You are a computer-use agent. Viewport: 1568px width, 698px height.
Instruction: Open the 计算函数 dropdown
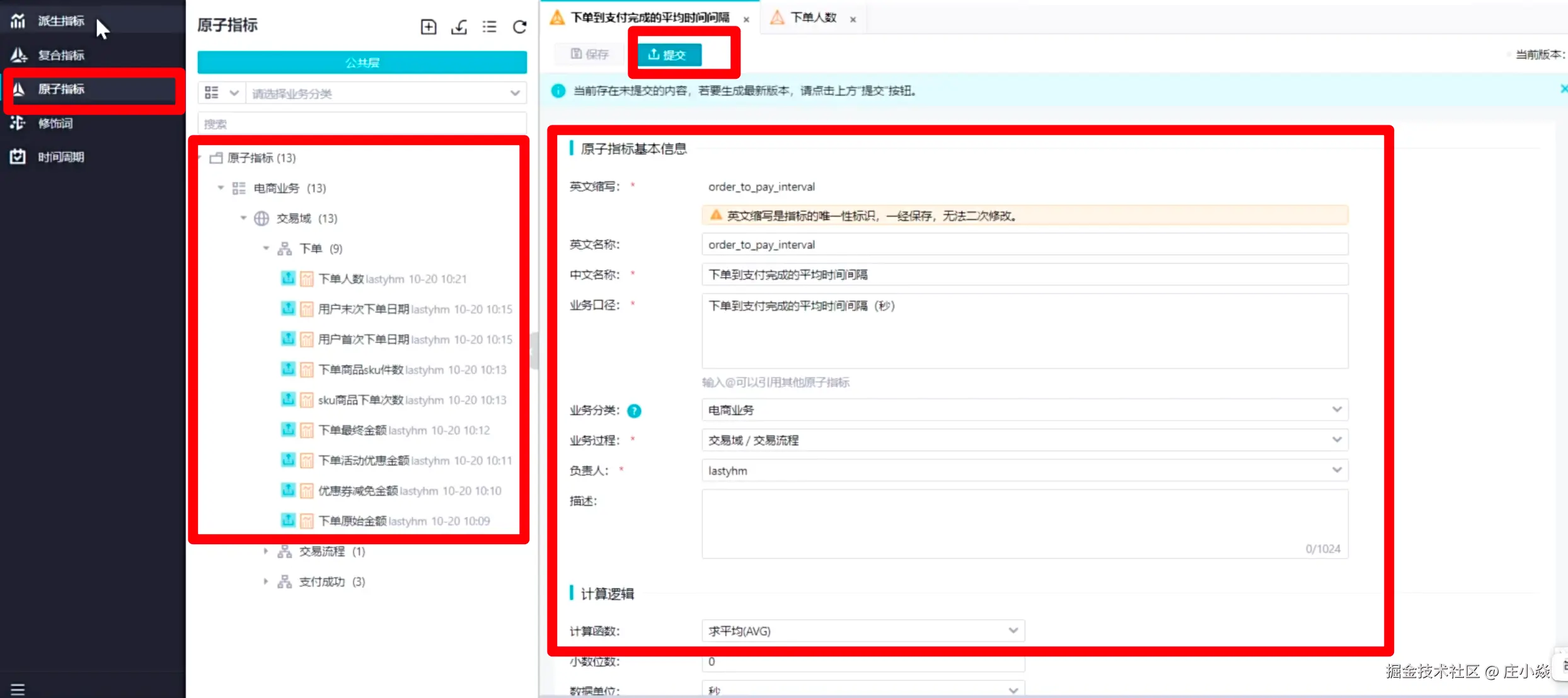(x=863, y=631)
